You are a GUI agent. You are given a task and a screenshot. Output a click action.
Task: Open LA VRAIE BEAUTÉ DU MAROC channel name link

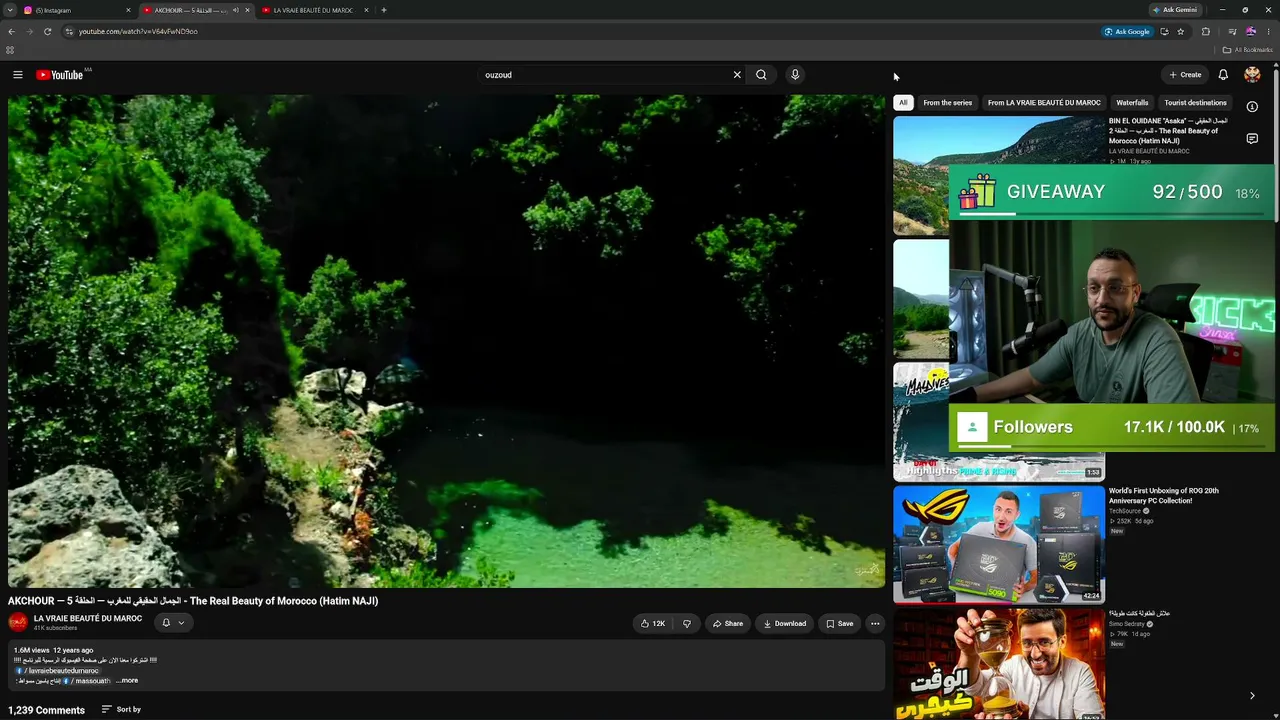[88, 619]
